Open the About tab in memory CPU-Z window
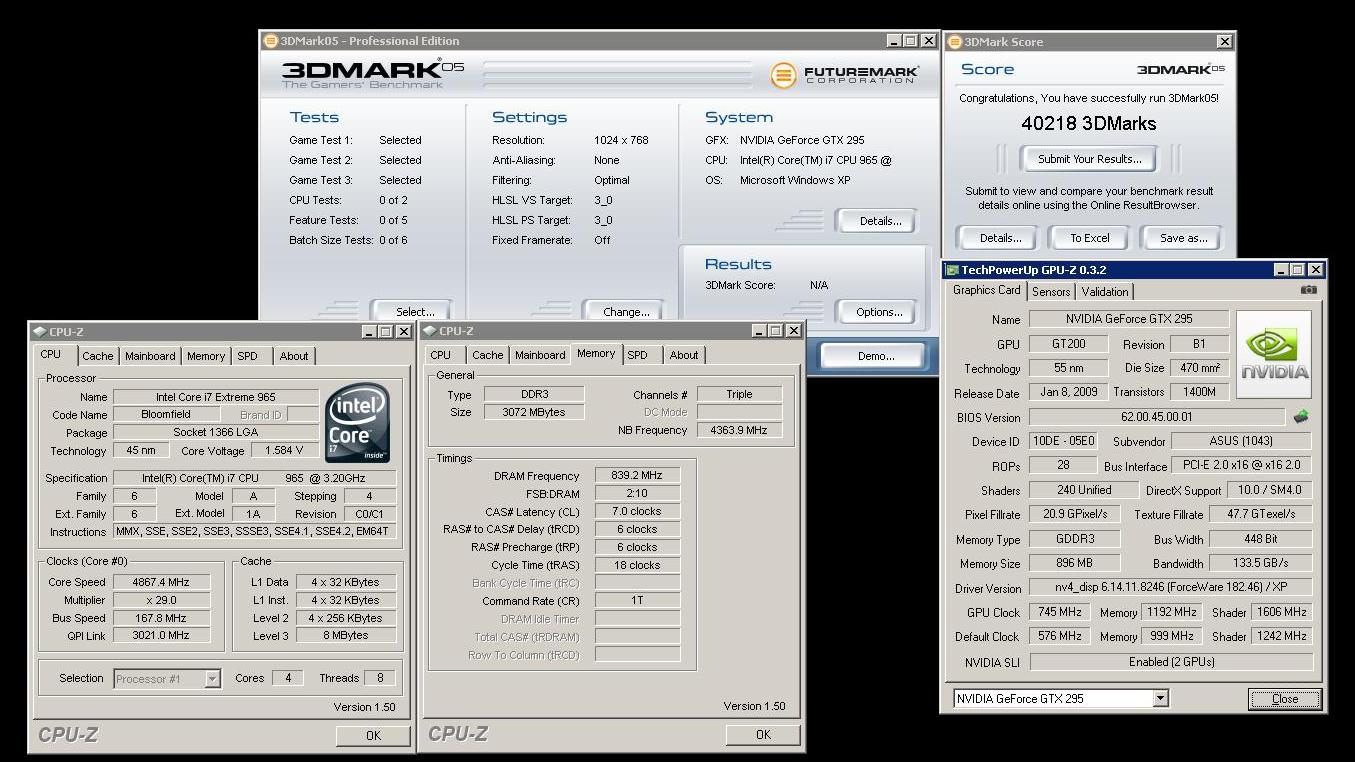 tap(684, 355)
